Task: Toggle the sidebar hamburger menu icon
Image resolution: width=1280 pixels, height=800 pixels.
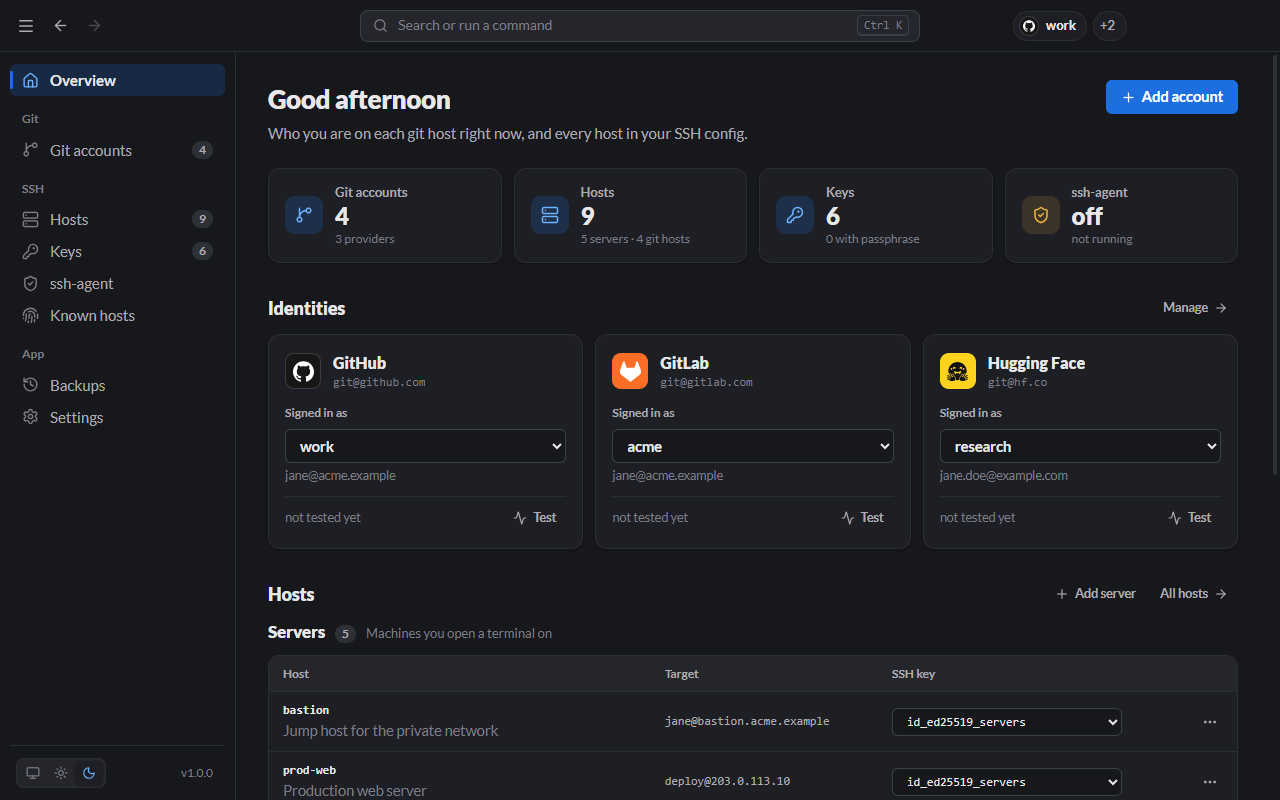Action: coord(26,25)
